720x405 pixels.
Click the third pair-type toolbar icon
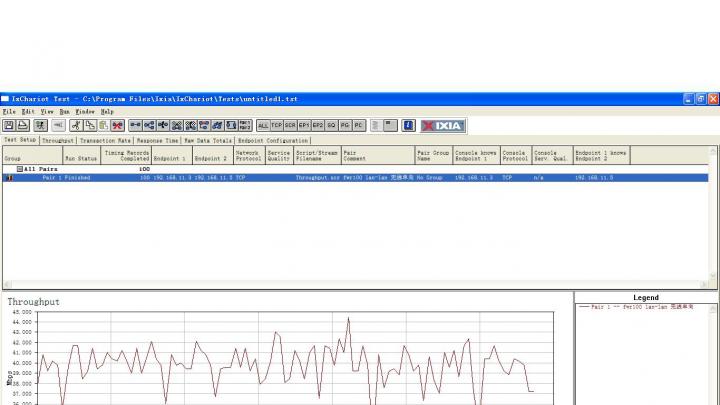pos(163,125)
